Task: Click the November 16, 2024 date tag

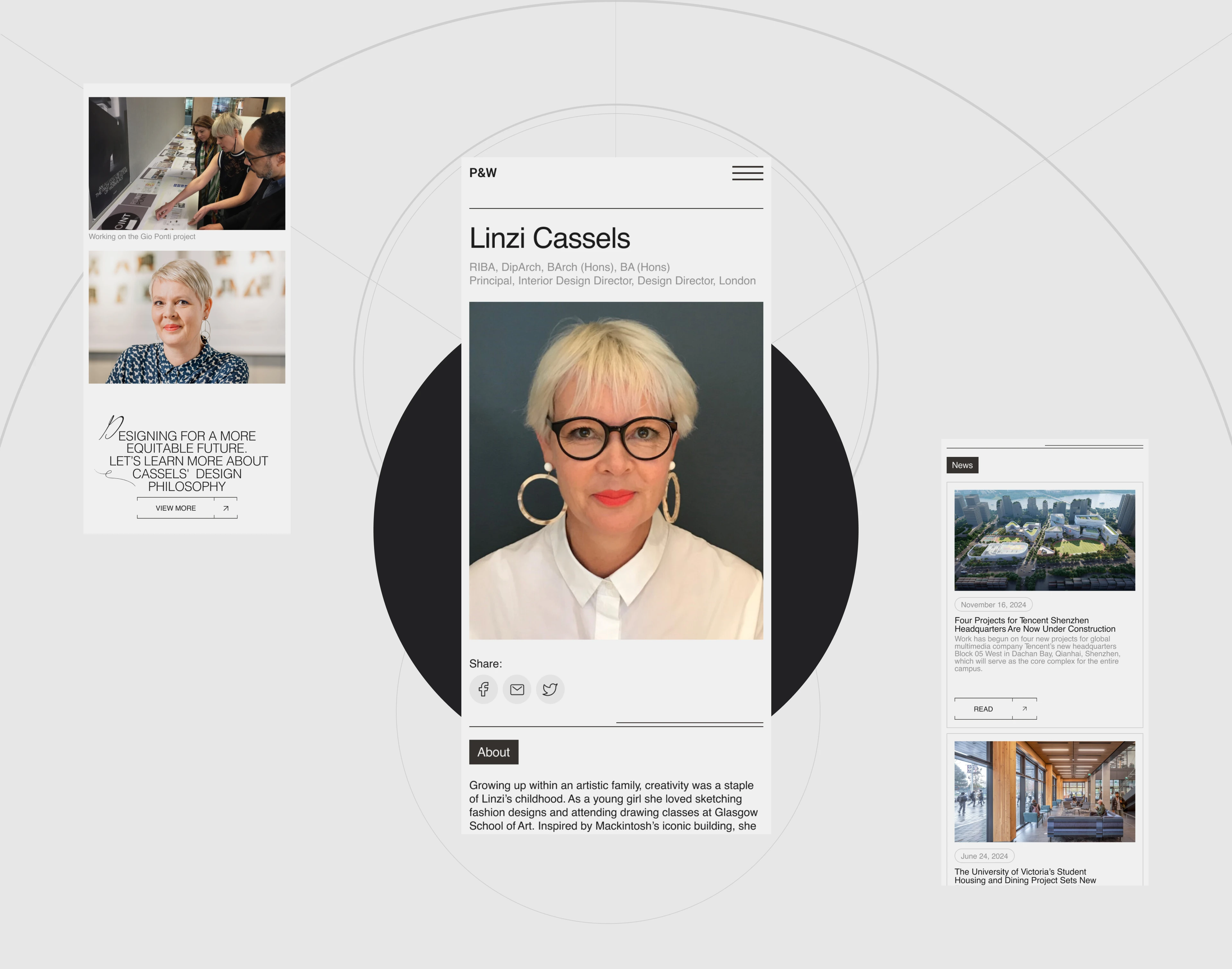Action: [993, 605]
